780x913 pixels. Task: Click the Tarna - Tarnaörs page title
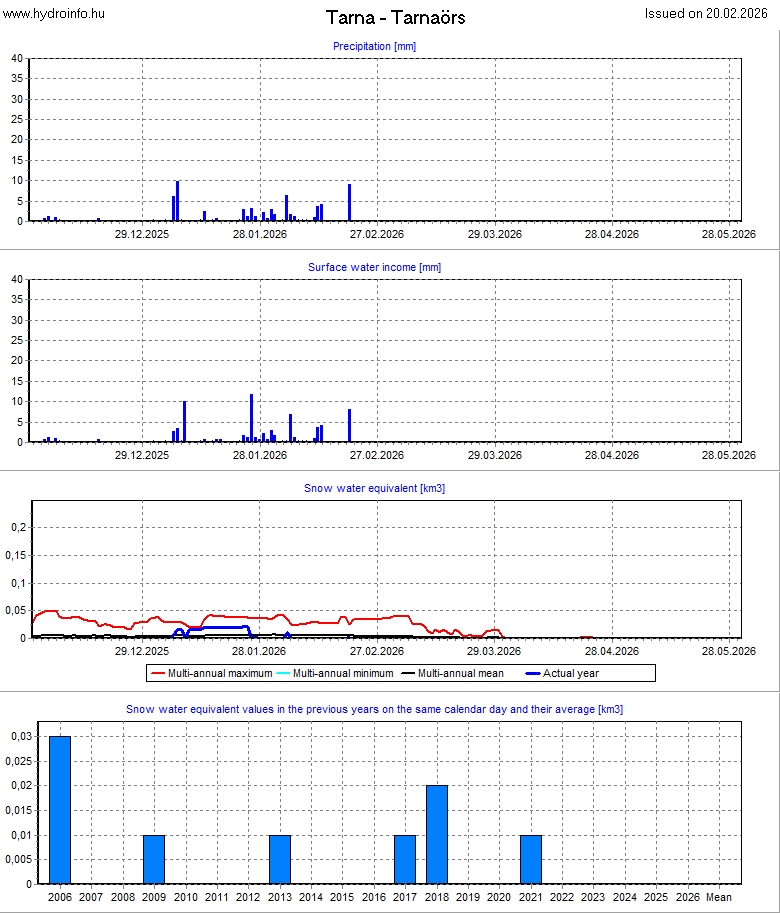point(395,18)
